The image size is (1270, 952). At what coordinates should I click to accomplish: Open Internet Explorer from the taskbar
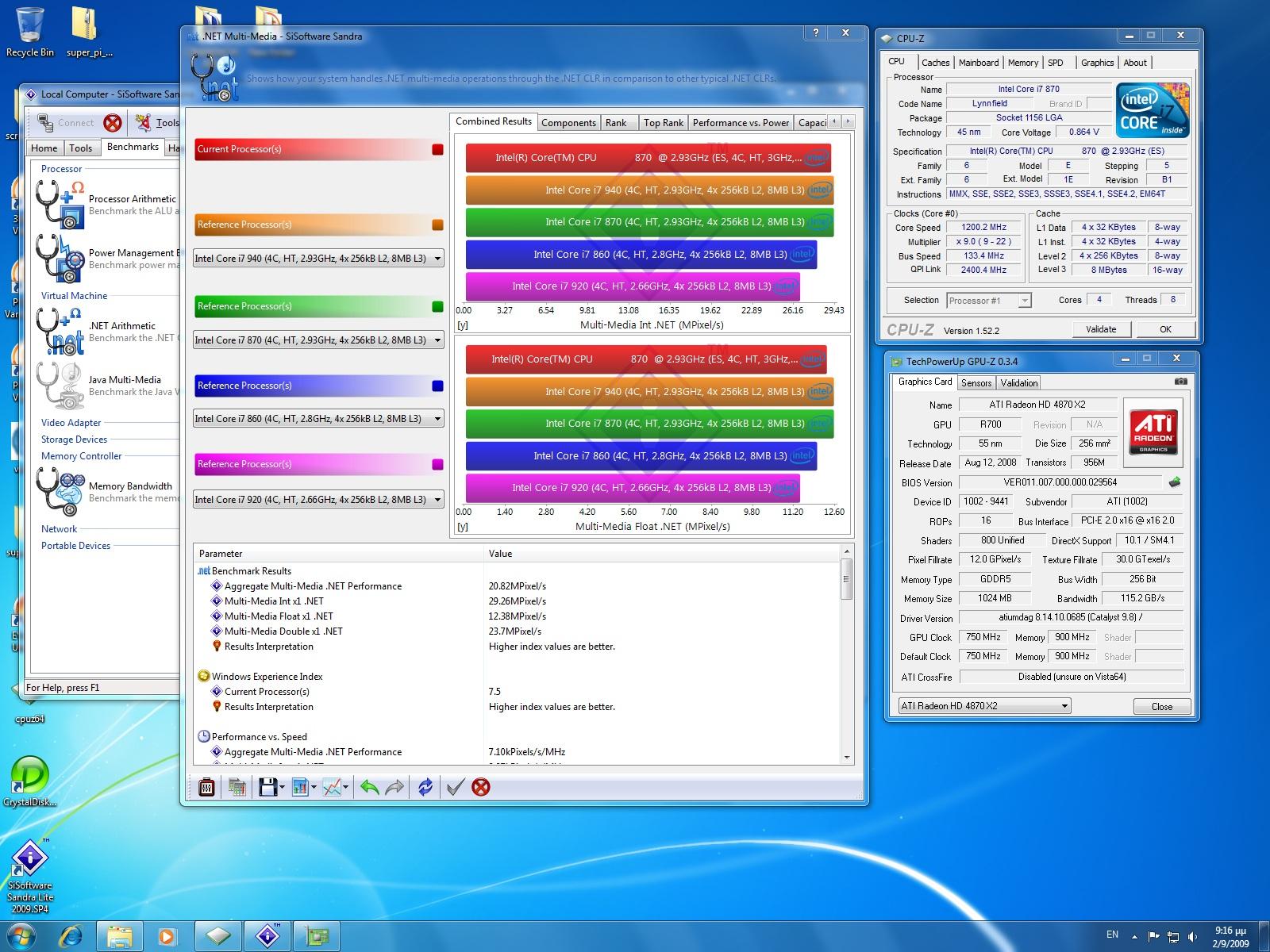(x=70, y=935)
